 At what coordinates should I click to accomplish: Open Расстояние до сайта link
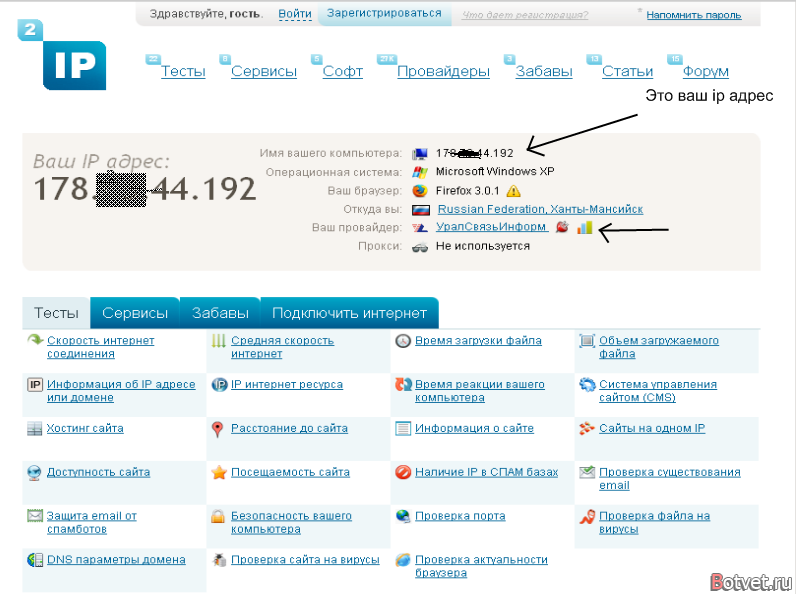(289, 428)
